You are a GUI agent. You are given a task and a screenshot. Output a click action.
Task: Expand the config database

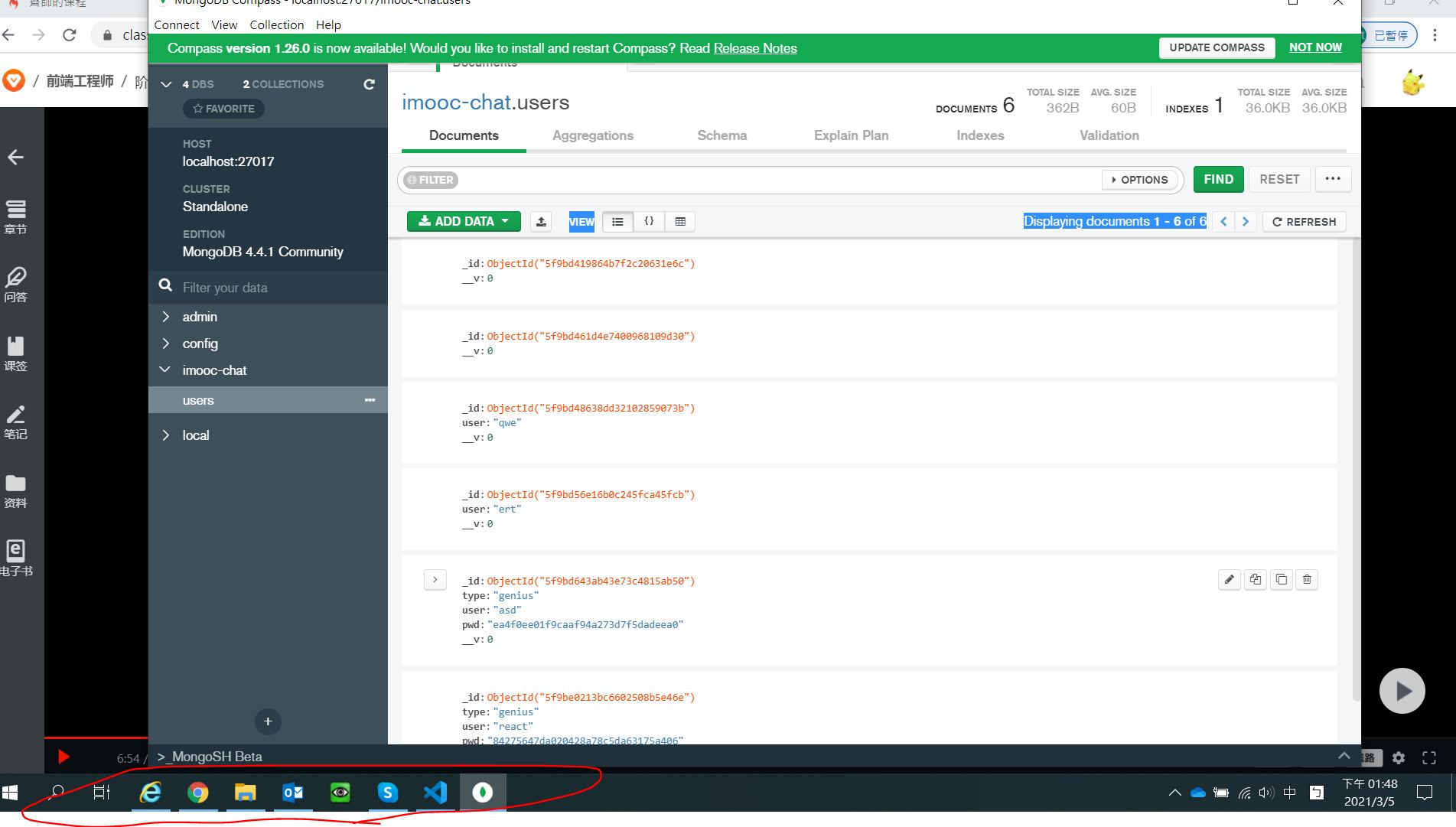click(x=165, y=343)
